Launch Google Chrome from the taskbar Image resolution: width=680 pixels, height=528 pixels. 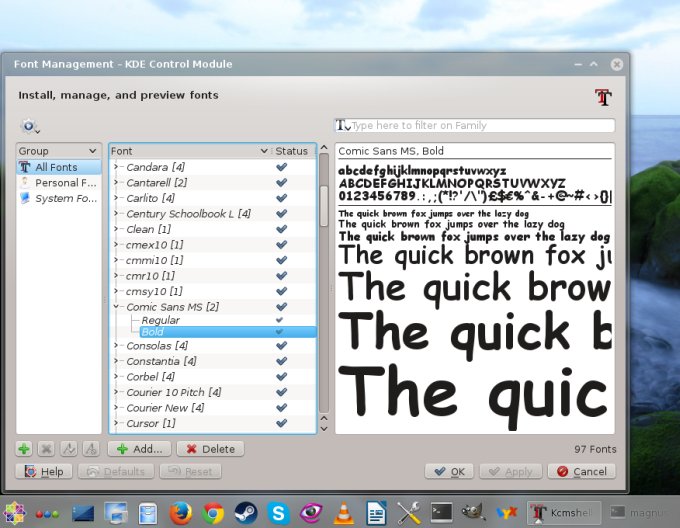(212, 513)
